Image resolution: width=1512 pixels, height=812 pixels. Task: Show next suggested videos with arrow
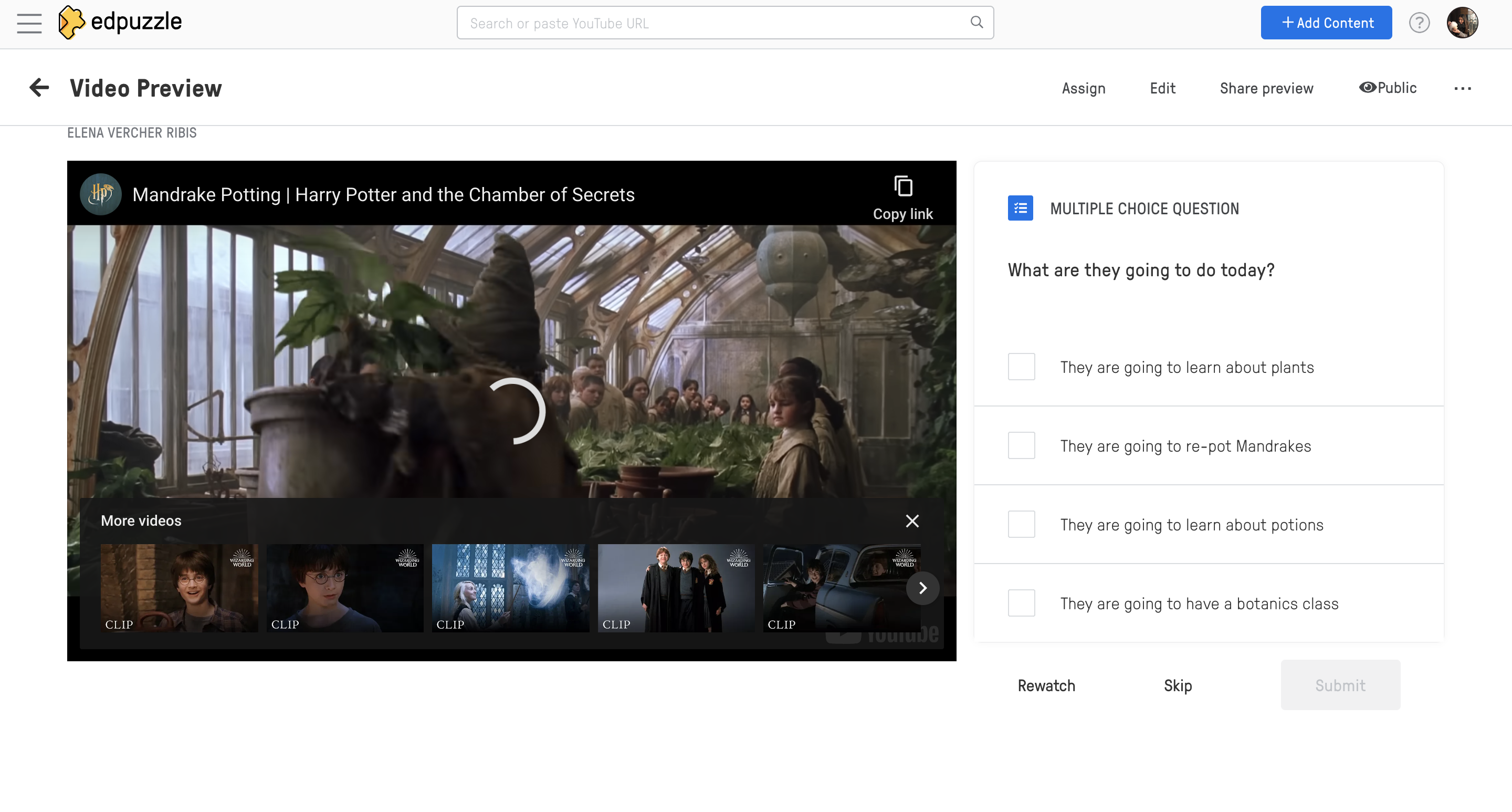click(922, 588)
